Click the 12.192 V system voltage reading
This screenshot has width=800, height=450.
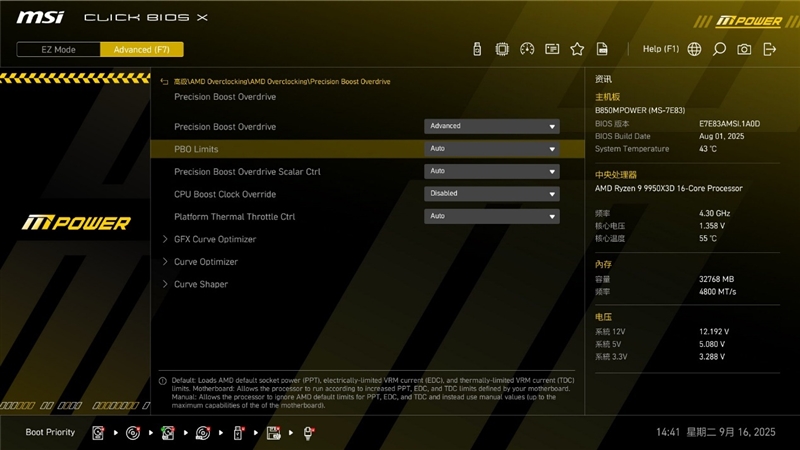714,332
